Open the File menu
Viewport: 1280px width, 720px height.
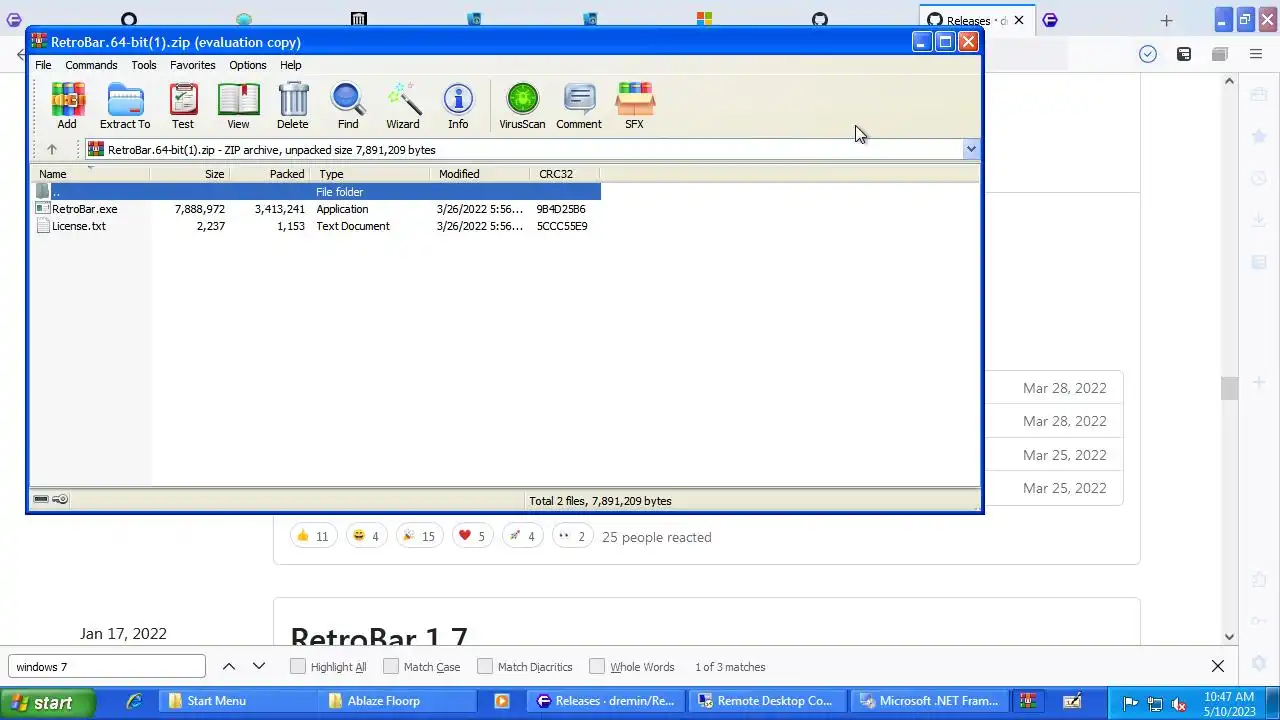coord(43,65)
